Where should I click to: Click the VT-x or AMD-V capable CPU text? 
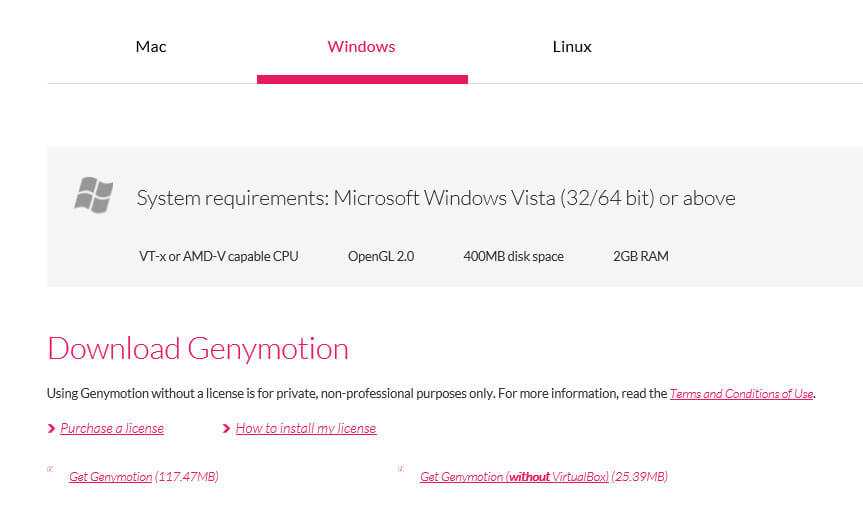(x=218, y=256)
